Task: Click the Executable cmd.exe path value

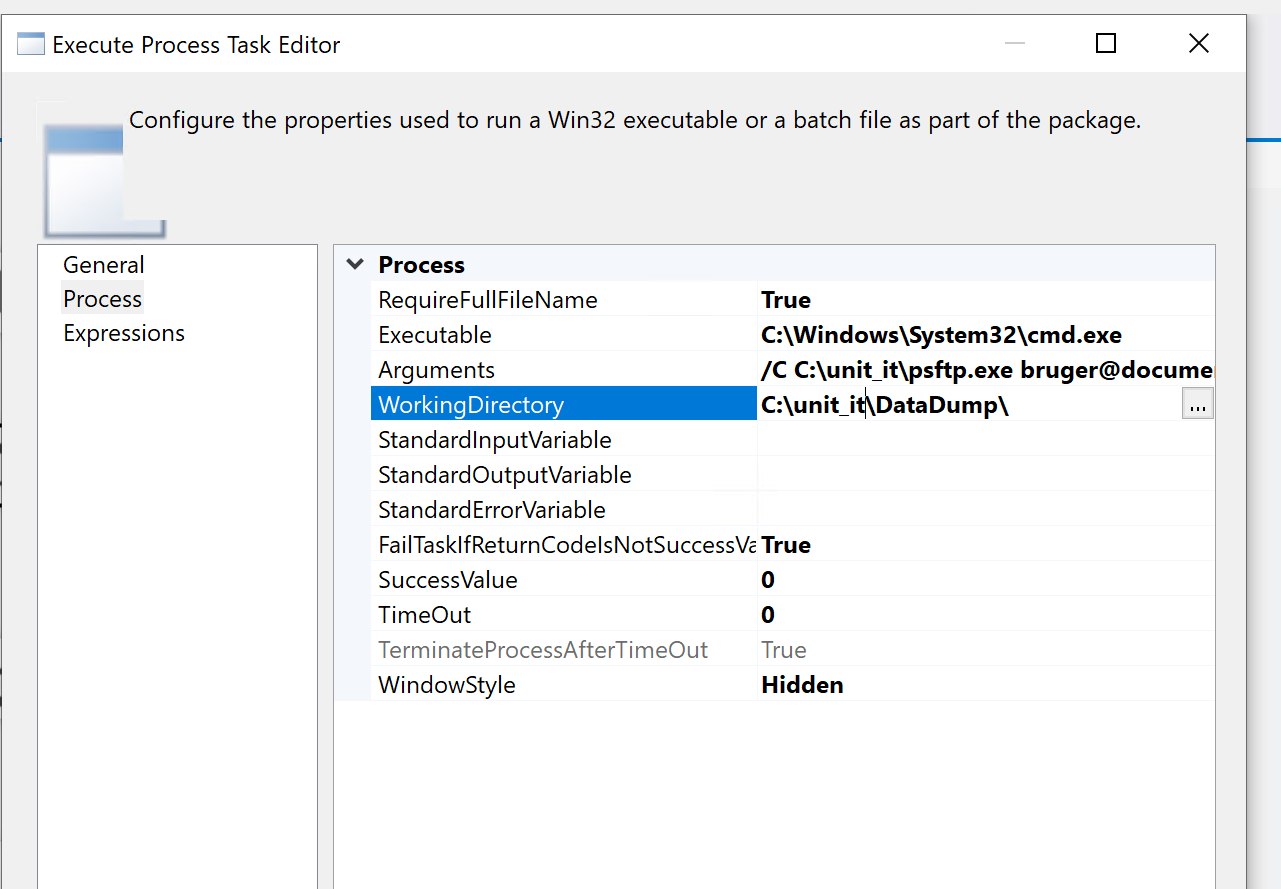Action: (941, 335)
